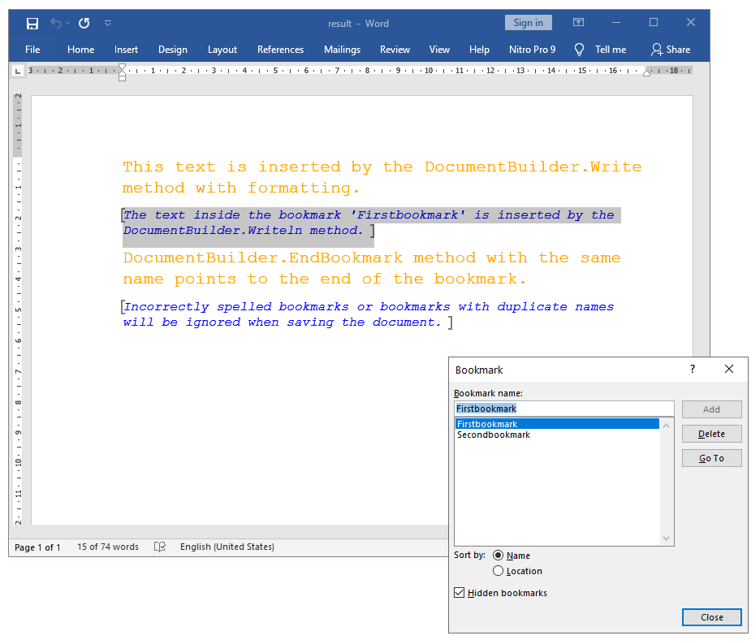
Task: Click the proofing icon in status bar
Action: point(160,547)
